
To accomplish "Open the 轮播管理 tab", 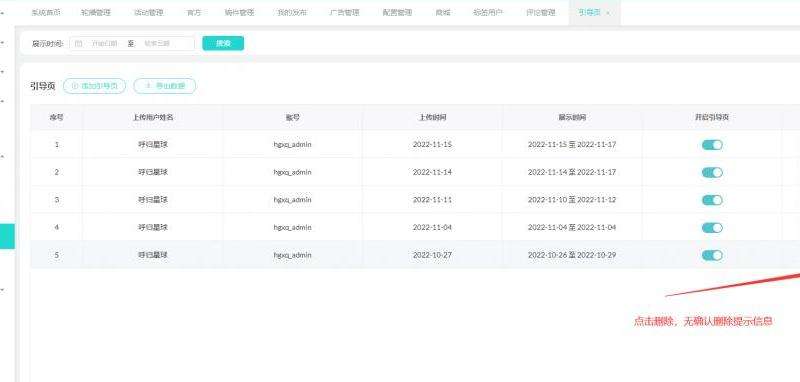I will 95,13.
